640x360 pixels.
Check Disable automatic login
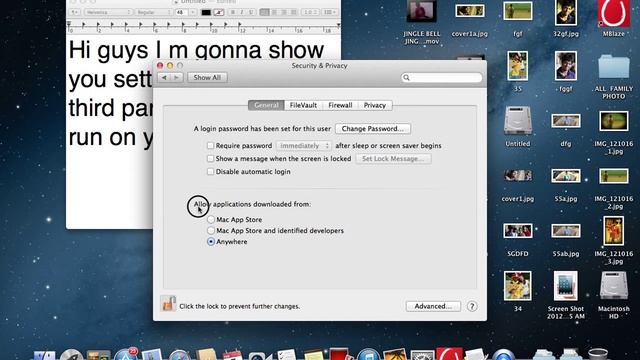click(210, 171)
